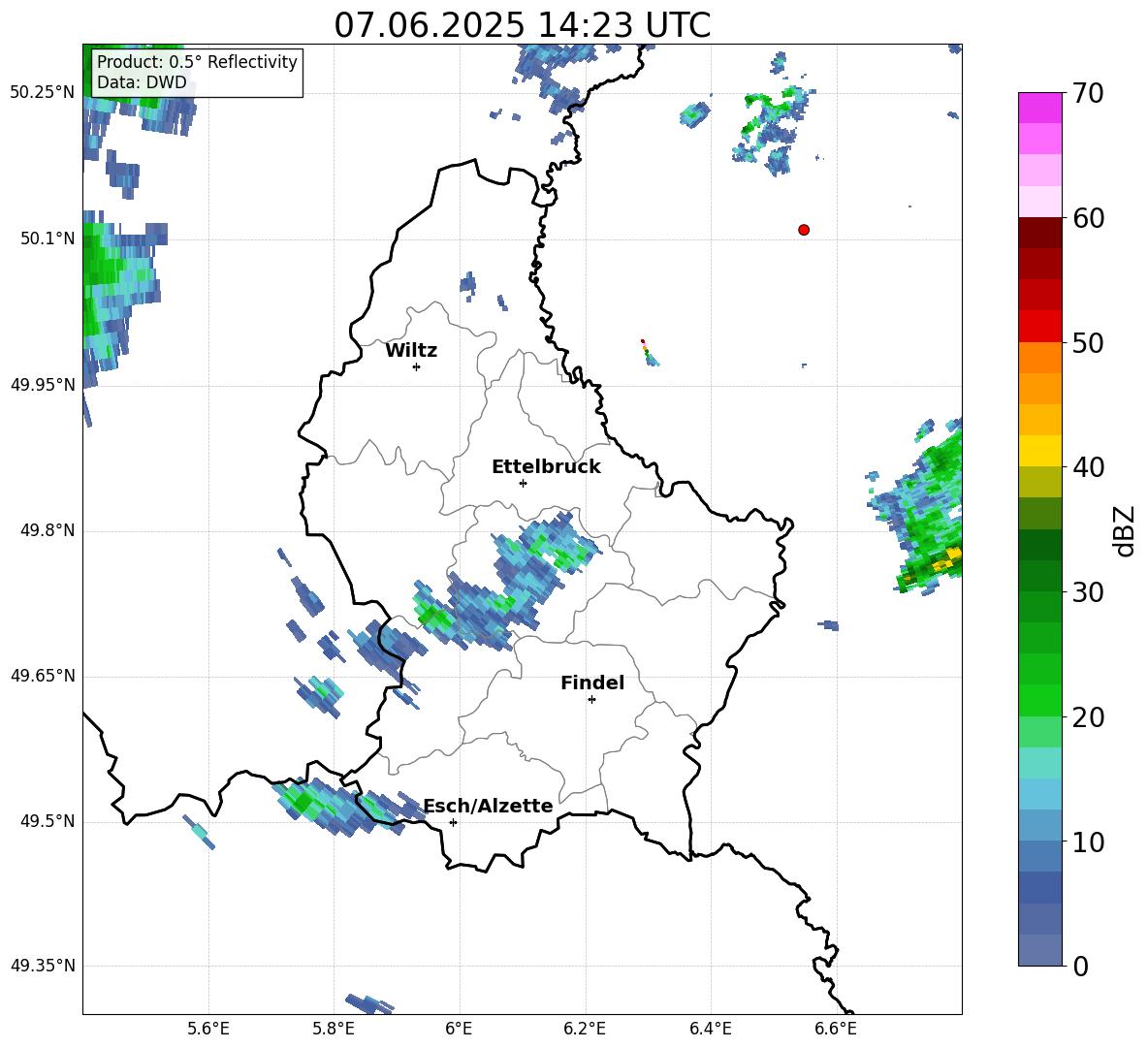1148x1048 pixels.
Task: Click the 50.25°N latitude label
Action: point(43,93)
